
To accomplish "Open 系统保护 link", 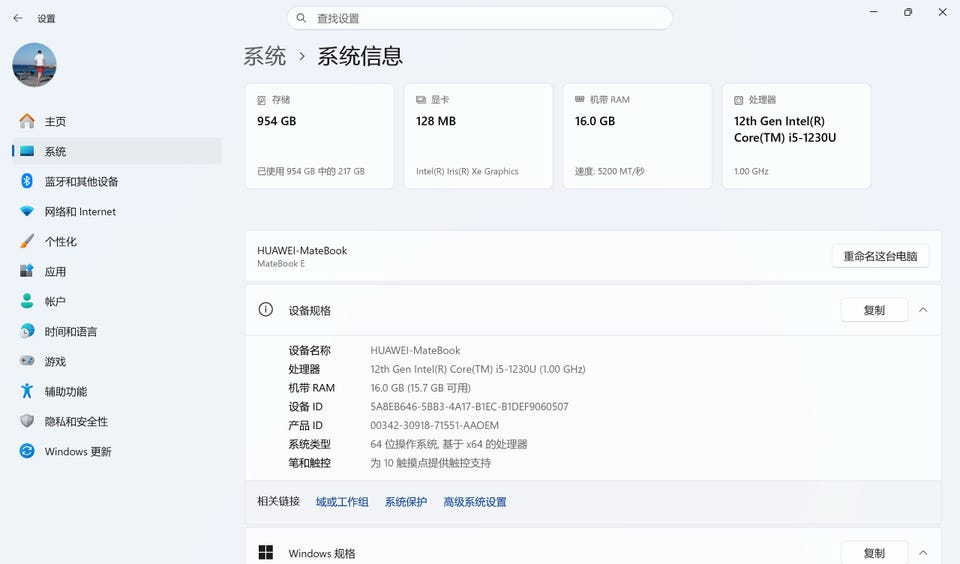I will click(406, 502).
